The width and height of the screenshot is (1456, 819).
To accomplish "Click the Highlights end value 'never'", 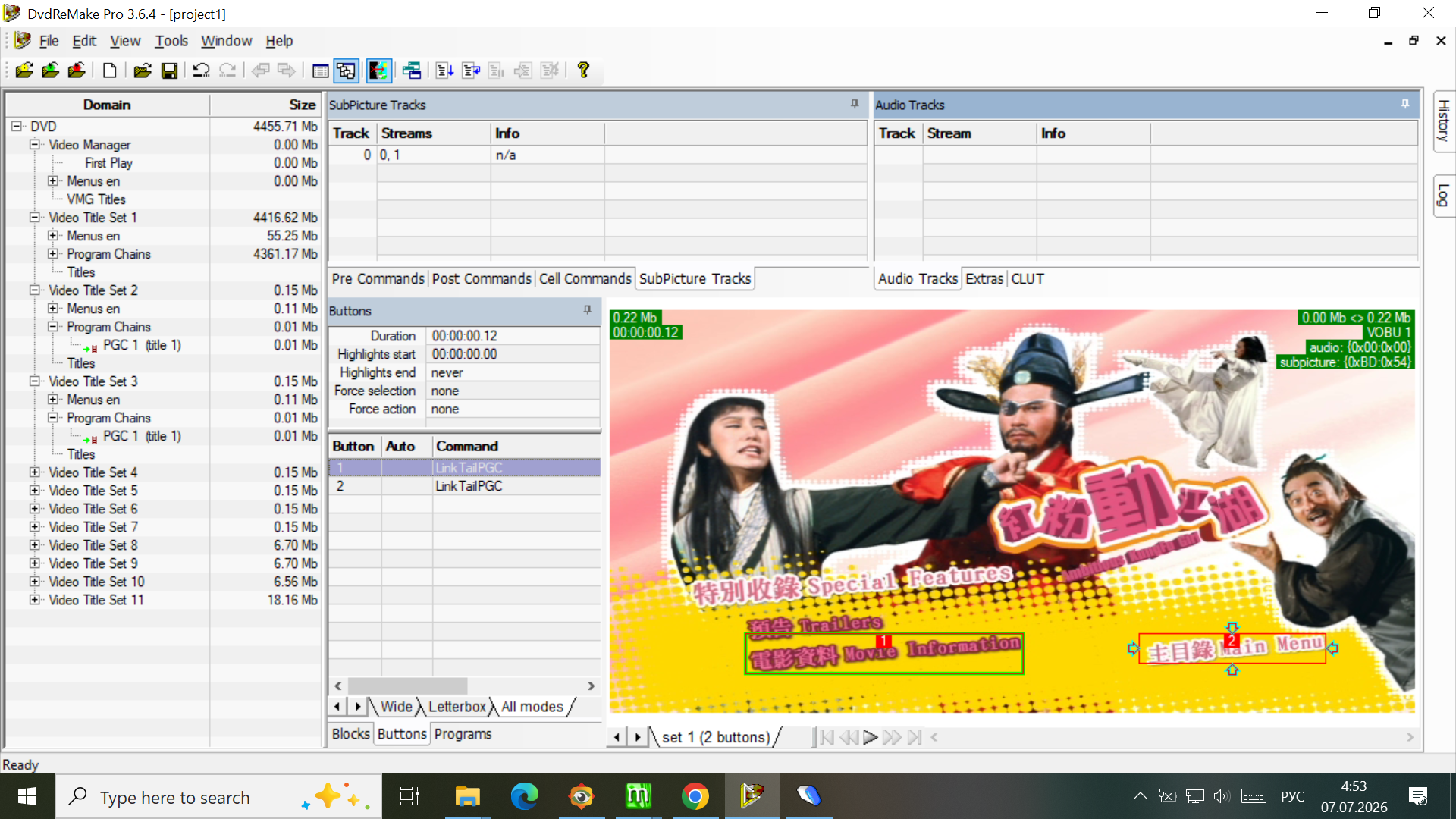I will click(447, 373).
